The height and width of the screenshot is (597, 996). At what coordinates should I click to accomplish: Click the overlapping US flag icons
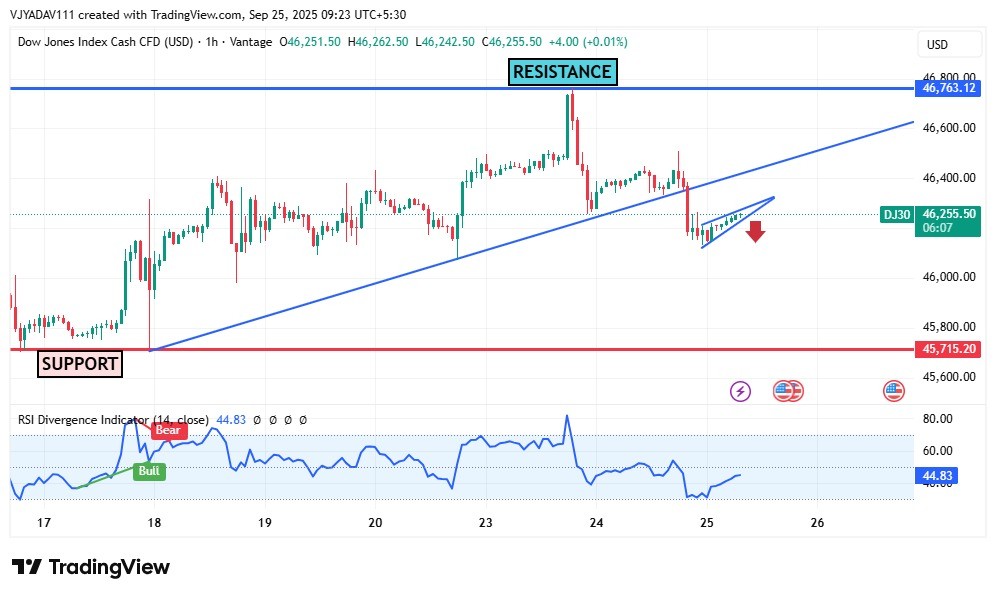pos(788,391)
